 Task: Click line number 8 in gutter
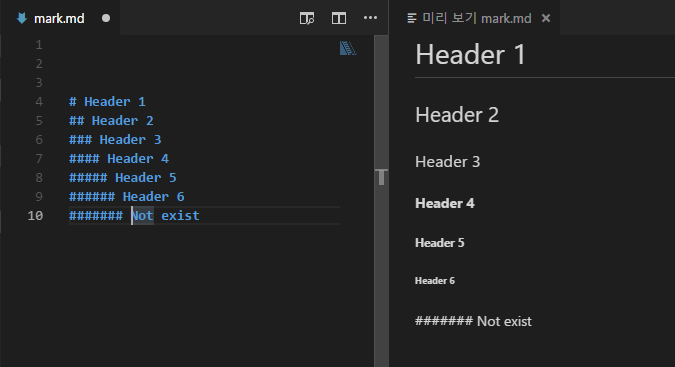tap(39, 177)
